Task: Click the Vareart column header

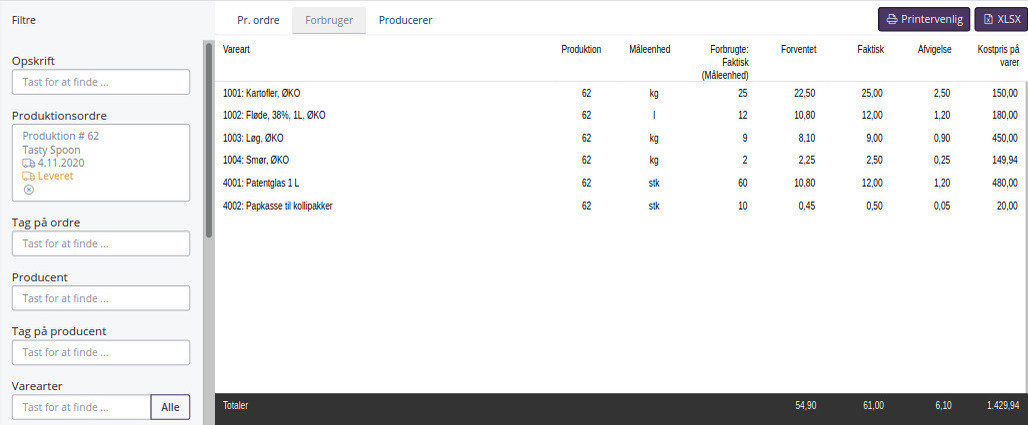Action: [238, 50]
